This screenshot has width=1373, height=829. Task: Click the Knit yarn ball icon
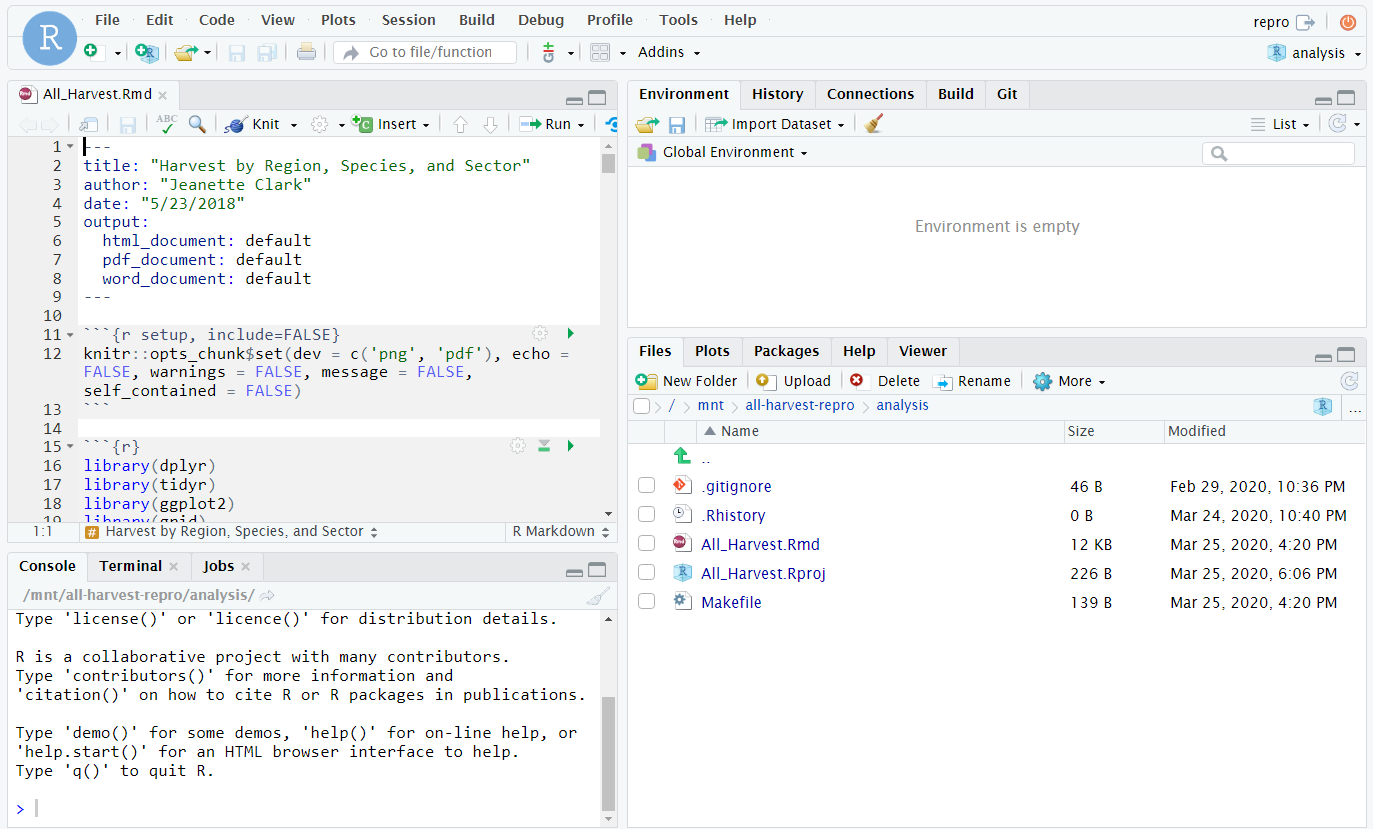[x=236, y=124]
